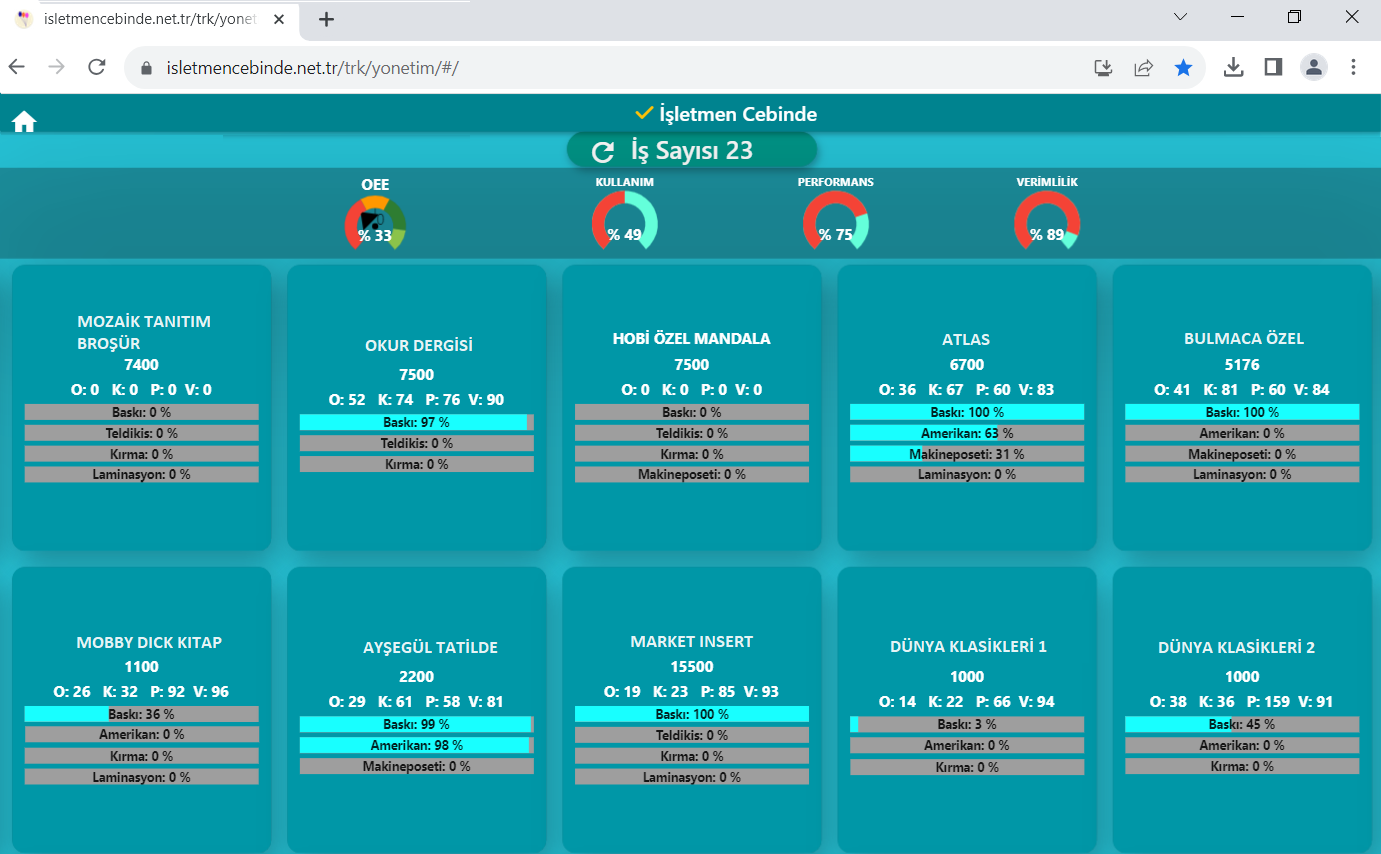Screen dimensions: 1381x854
Task: Open the Chrome three-dot menu
Action: [1353, 67]
